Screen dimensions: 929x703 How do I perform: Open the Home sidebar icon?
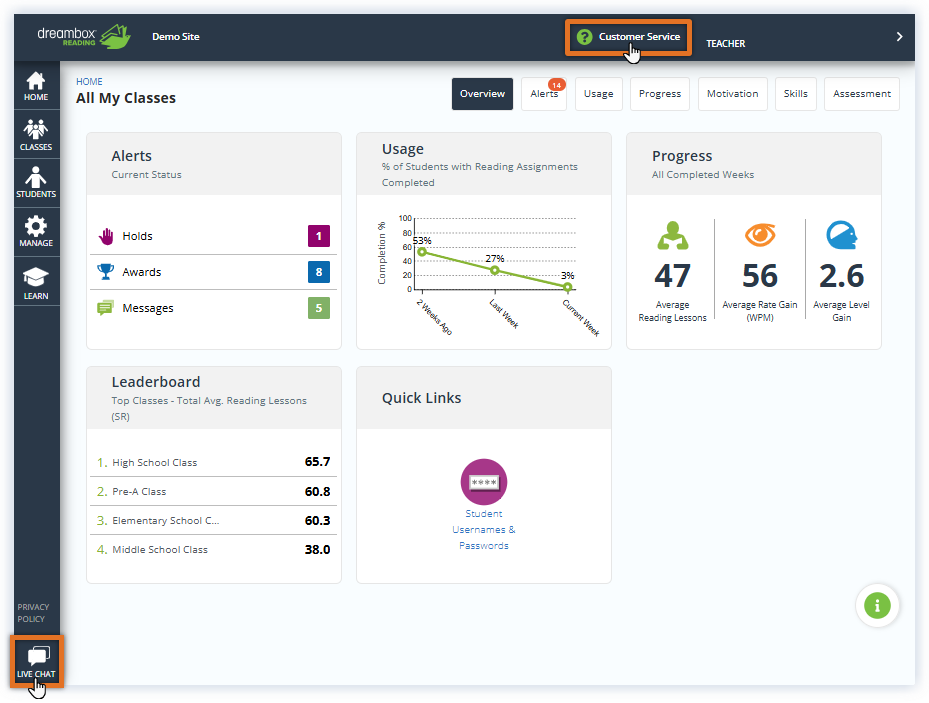pyautogui.click(x=36, y=86)
